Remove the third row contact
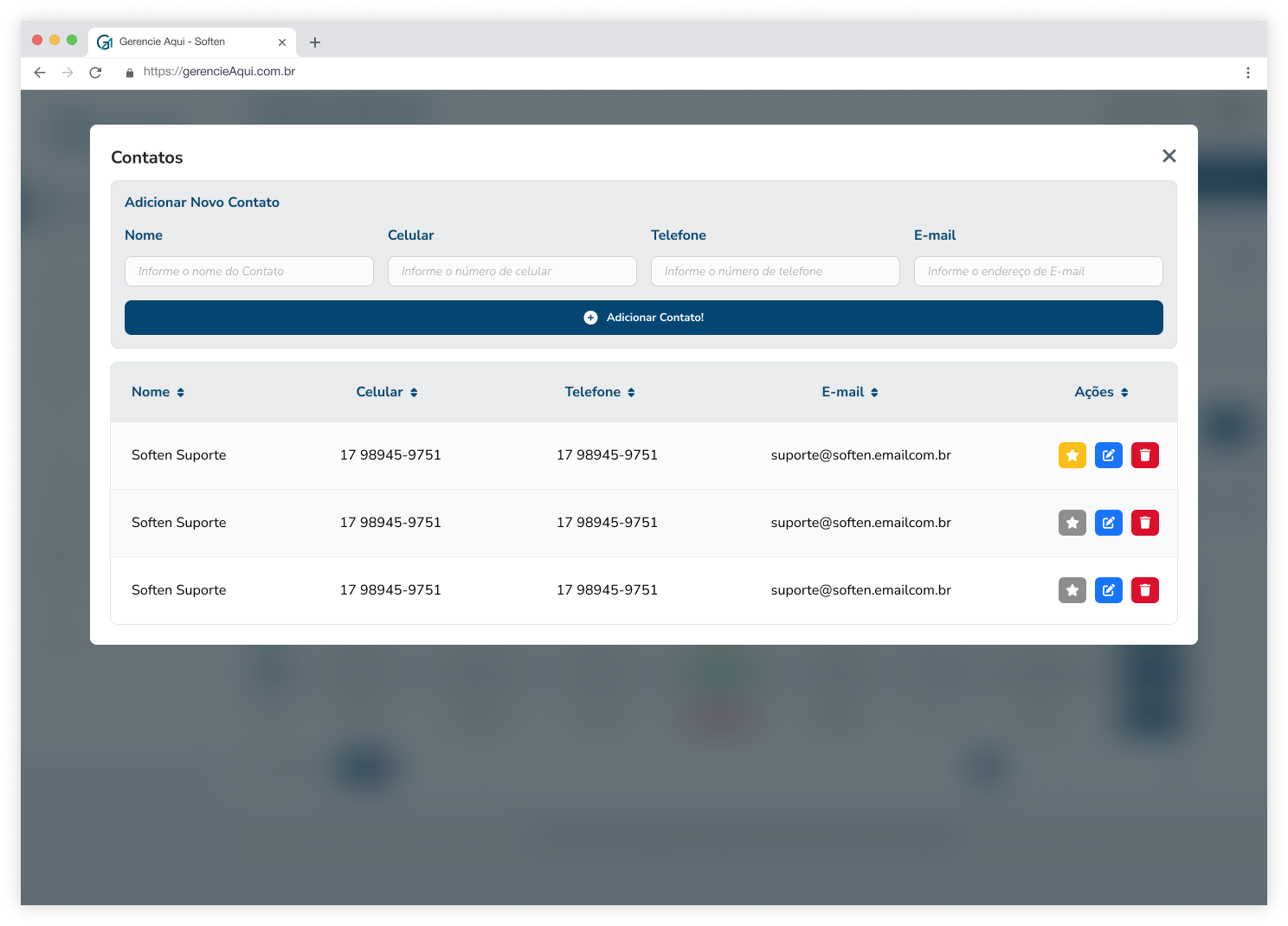 tap(1144, 590)
